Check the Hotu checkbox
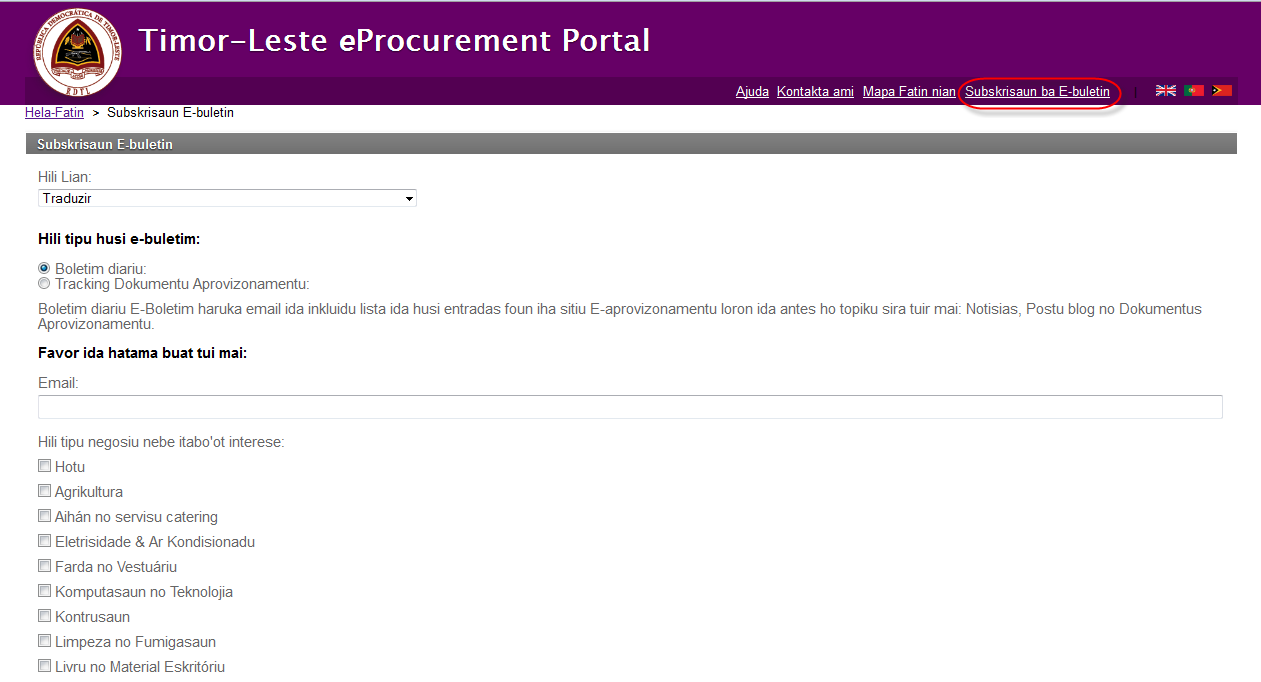 coord(44,466)
